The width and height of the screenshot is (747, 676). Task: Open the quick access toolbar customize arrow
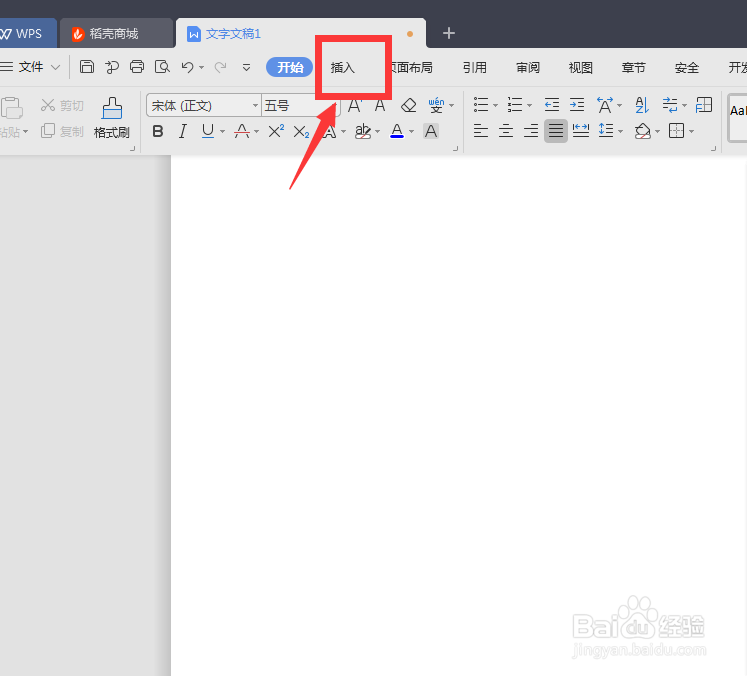pos(246,68)
